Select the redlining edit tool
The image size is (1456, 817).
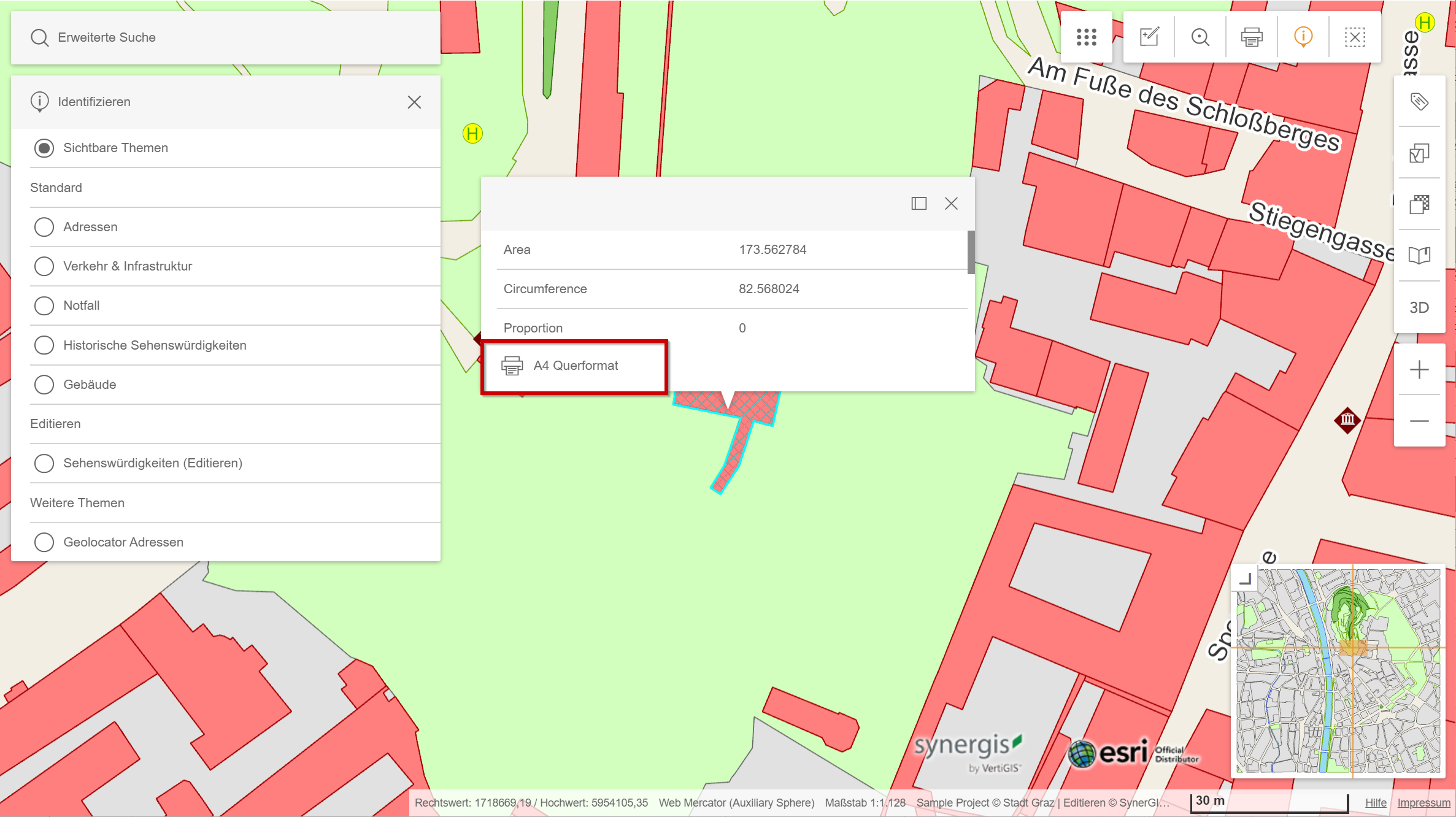pyautogui.click(x=1149, y=37)
